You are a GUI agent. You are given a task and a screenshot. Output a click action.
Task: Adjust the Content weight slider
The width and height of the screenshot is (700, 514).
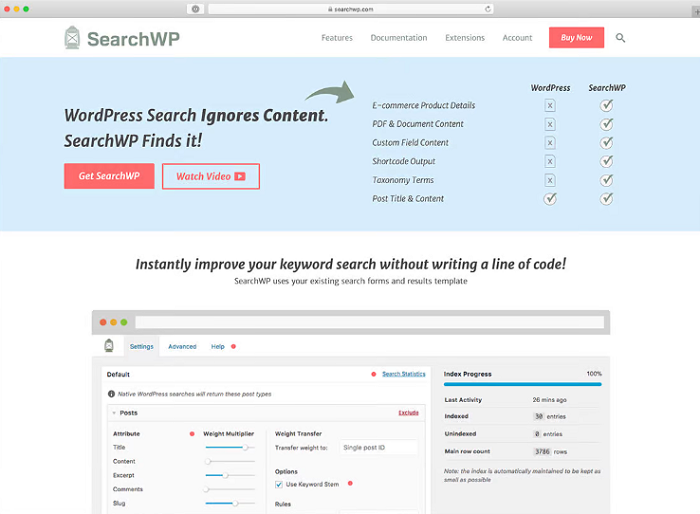pos(230,461)
